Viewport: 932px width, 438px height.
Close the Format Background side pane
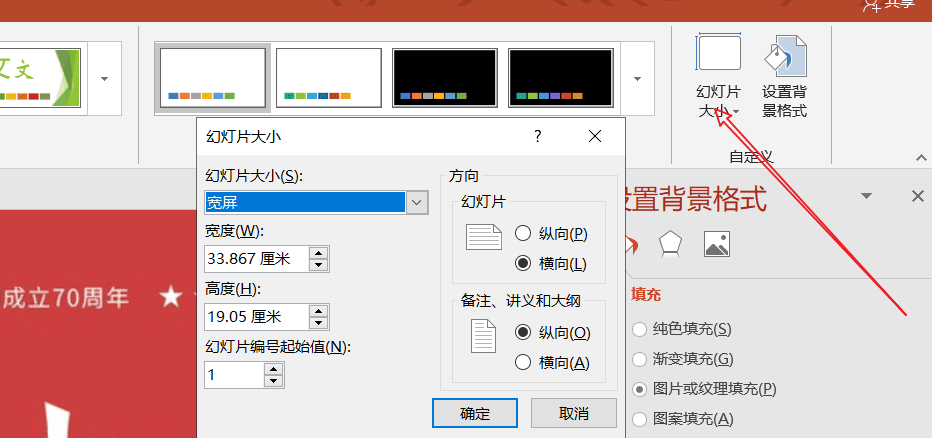(917, 197)
